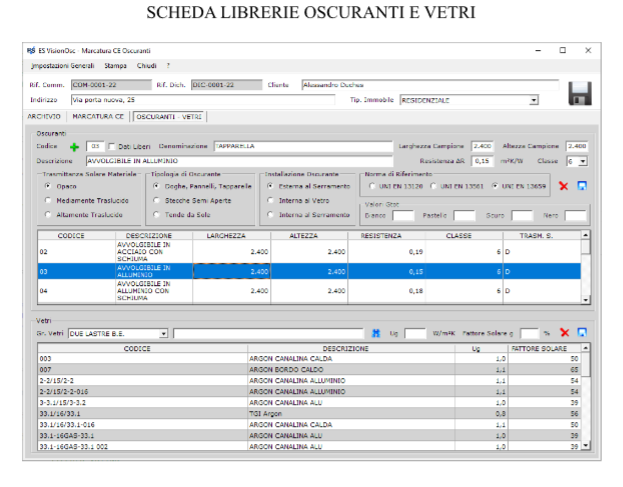Click the RESISTENZA column header
This screenshot has height=487, width=623.
[386, 236]
